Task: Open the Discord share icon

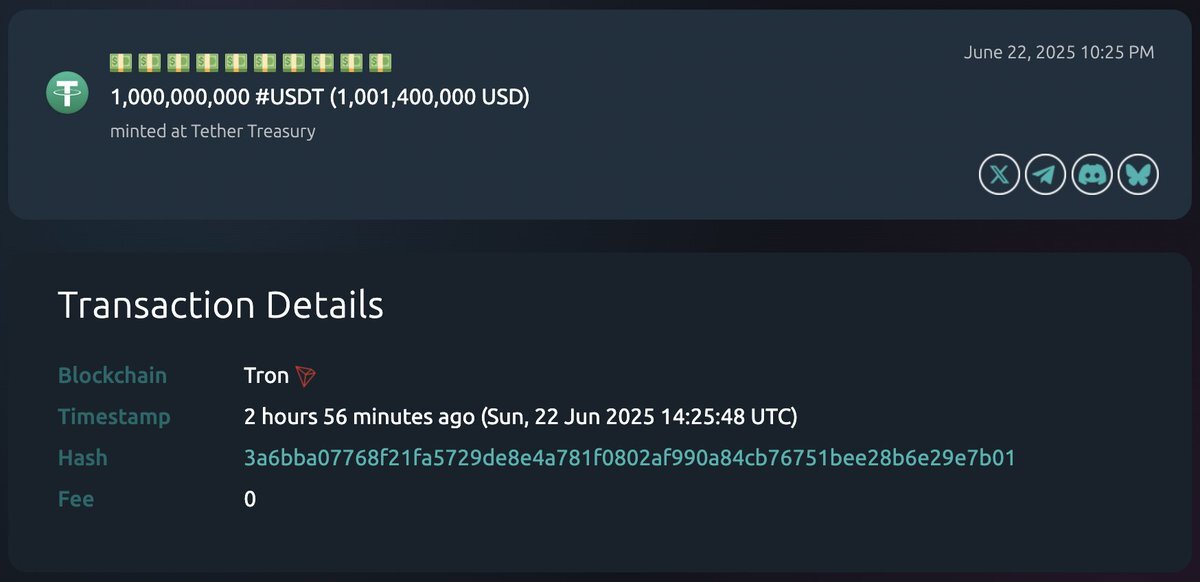Action: (1091, 175)
